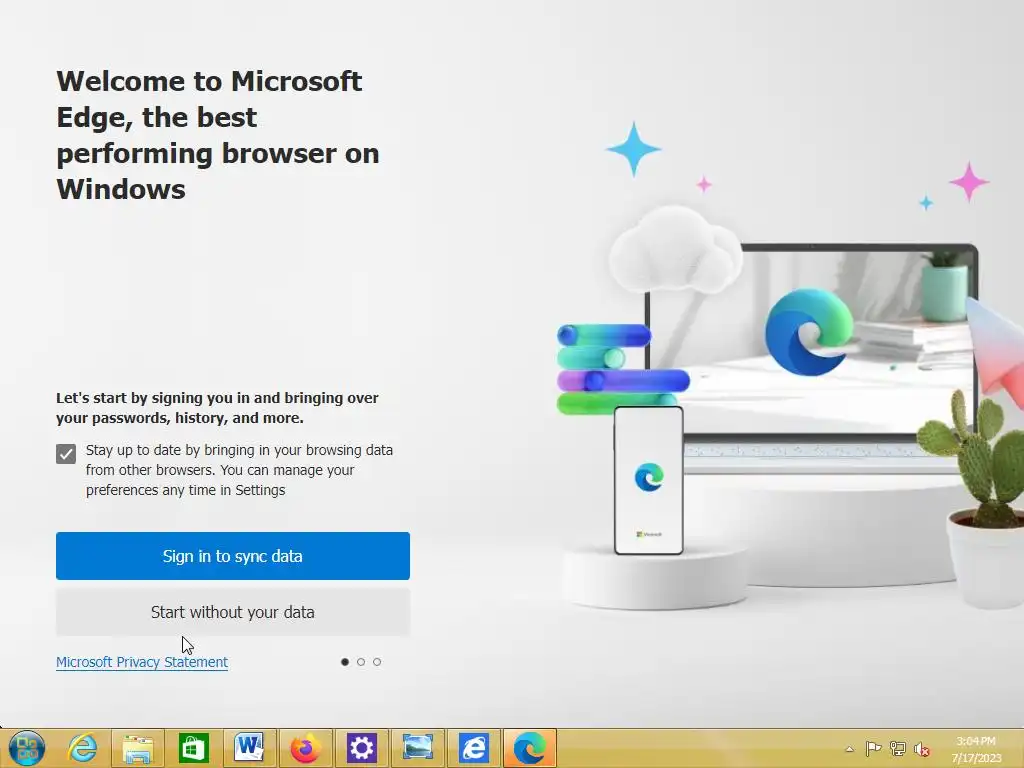
Task: Switch to Microsoft Edge taskbar icon
Action: tap(530, 748)
